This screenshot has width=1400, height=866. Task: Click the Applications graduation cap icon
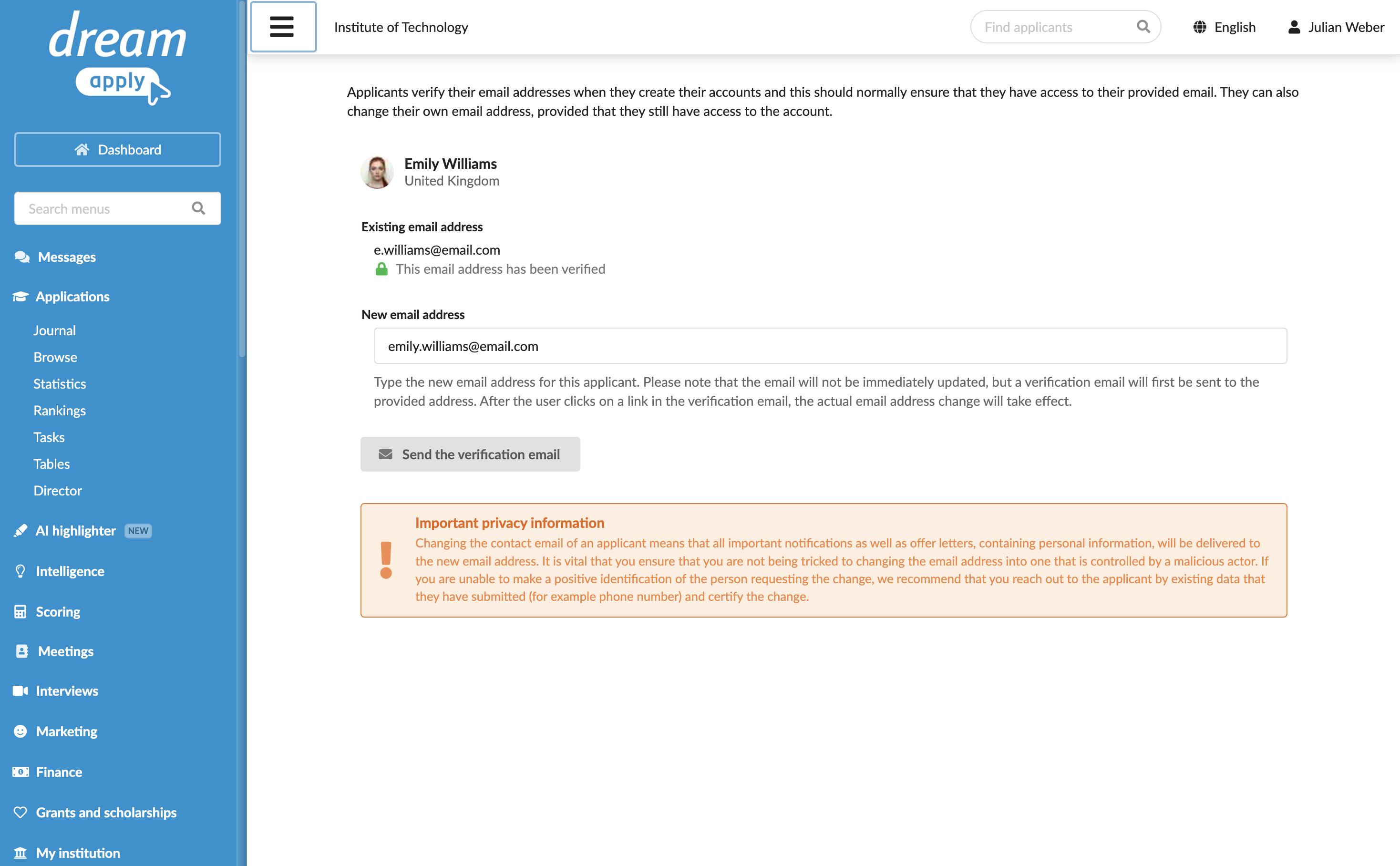20,296
